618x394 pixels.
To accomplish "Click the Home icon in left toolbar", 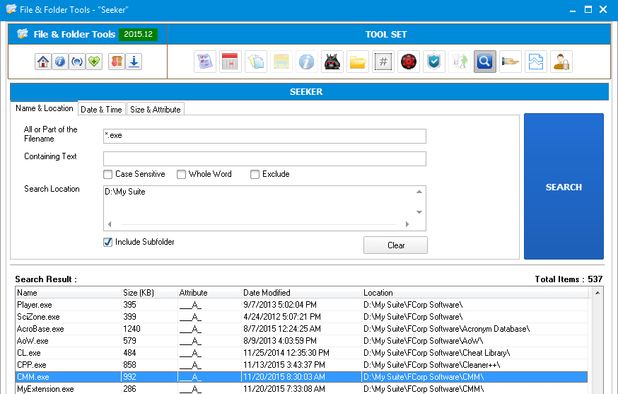I will [x=43, y=61].
